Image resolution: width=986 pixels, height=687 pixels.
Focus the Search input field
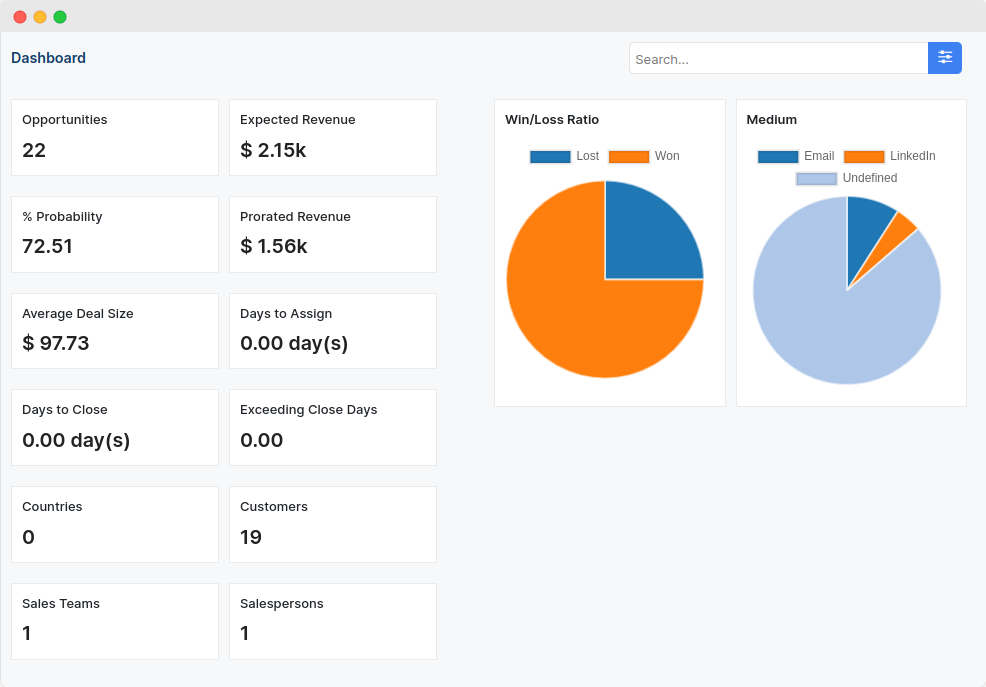(778, 58)
